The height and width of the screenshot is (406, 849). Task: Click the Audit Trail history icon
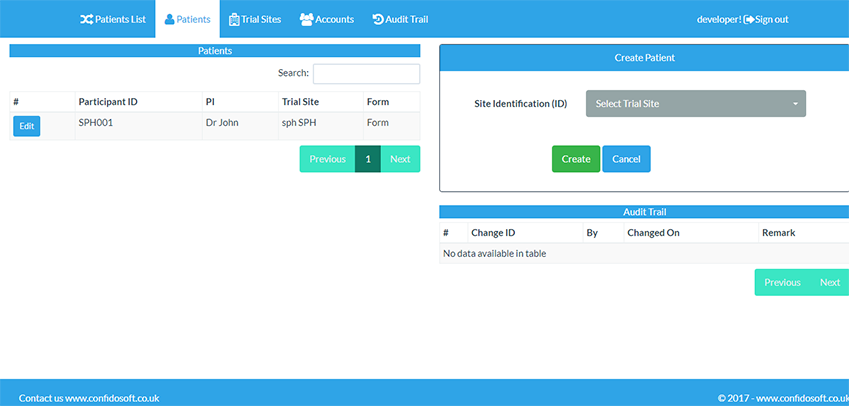tap(377, 19)
